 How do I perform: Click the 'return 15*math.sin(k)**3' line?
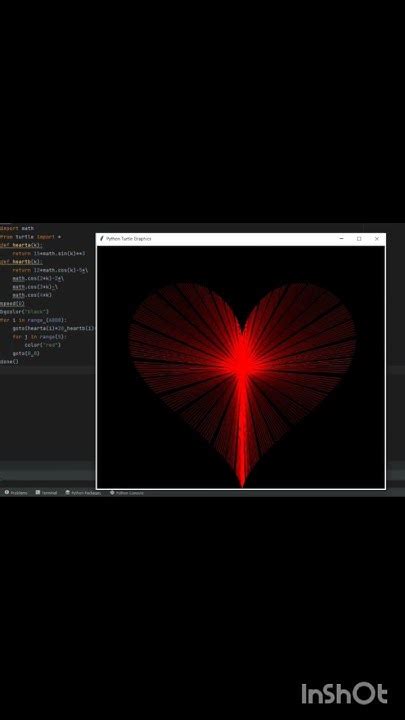click(x=49, y=253)
